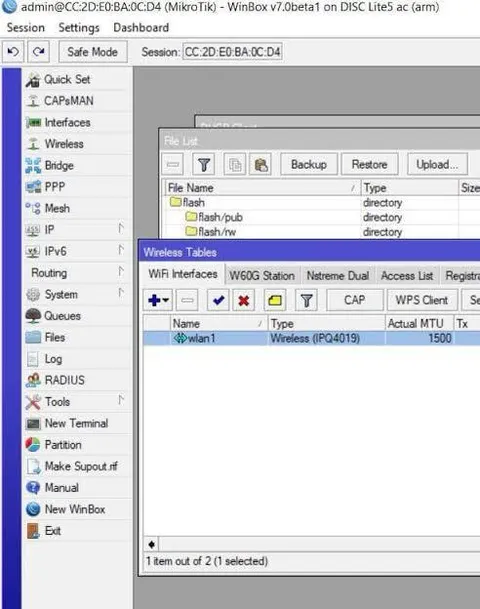
Task: Open the Session menu
Action: (x=26, y=28)
